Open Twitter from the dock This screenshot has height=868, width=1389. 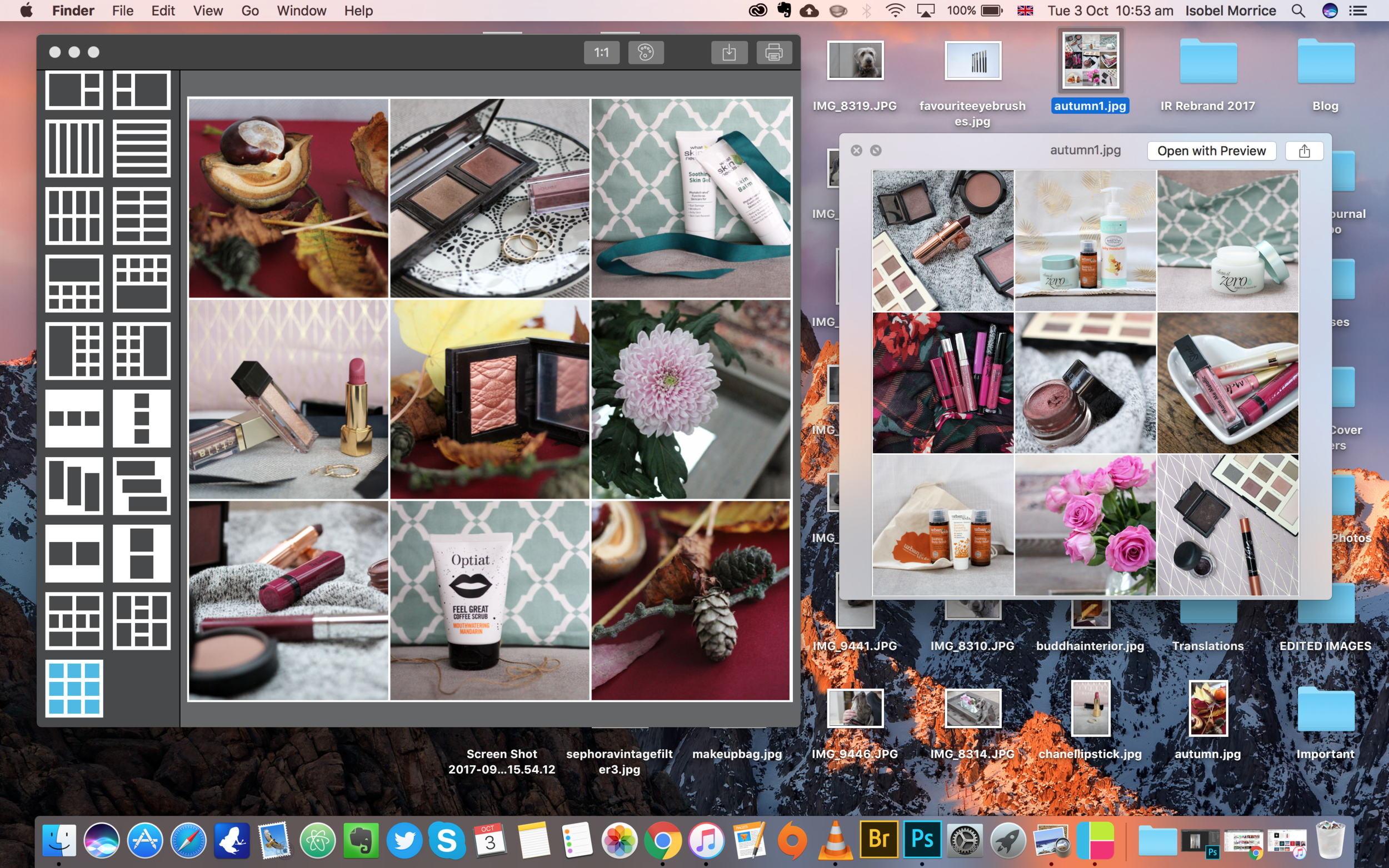pyautogui.click(x=404, y=840)
